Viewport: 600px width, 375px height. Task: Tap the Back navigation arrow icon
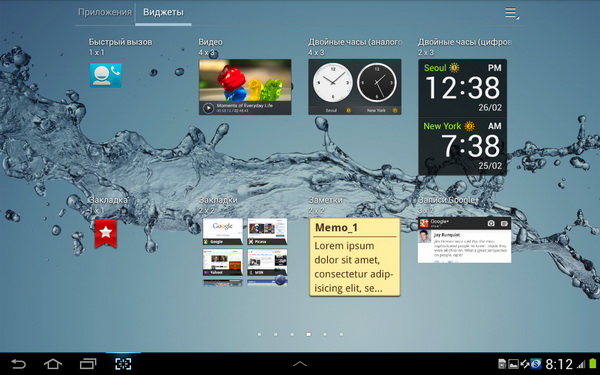coord(18,364)
